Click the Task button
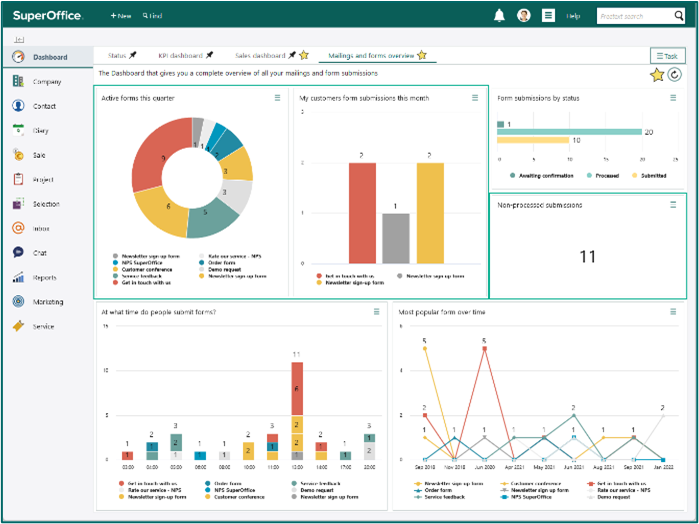 (667, 56)
